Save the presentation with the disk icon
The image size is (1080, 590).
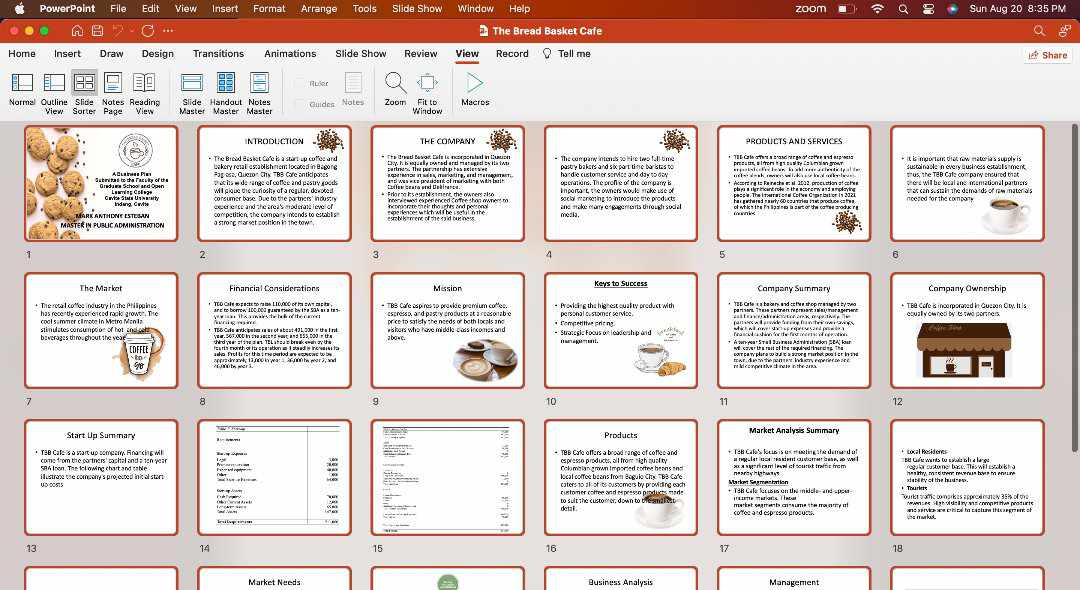point(98,31)
